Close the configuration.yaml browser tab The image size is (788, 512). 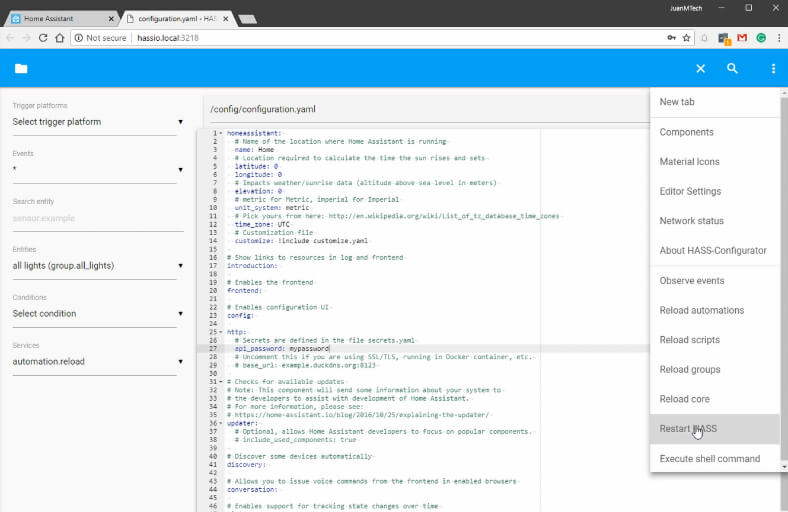pos(226,19)
